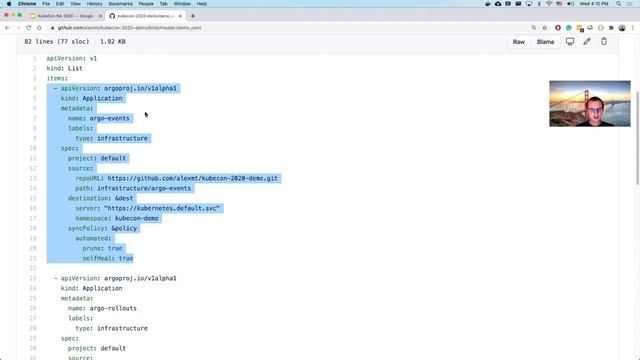The height and width of the screenshot is (360, 640).
Task: Open macOS Notification Center icon
Action: tap(630, 4)
